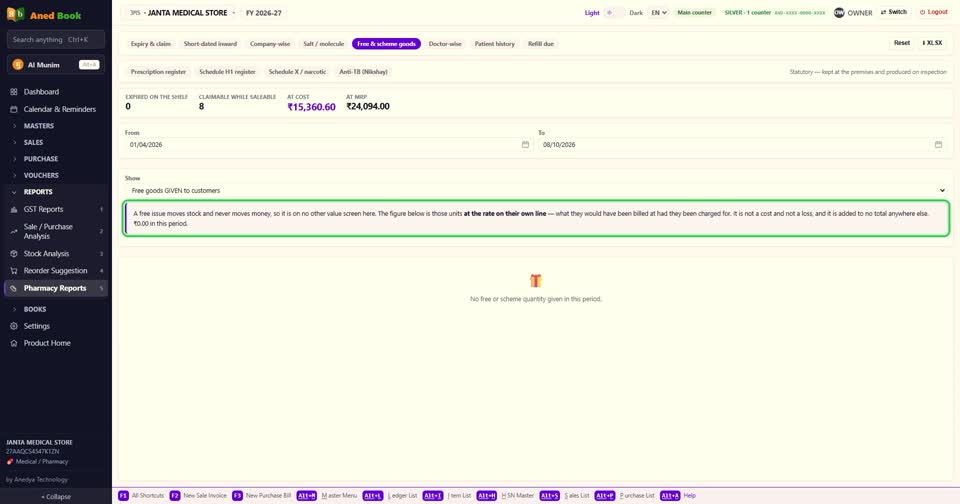
Task: Open Stock Analysis reports
Action: [56, 254]
